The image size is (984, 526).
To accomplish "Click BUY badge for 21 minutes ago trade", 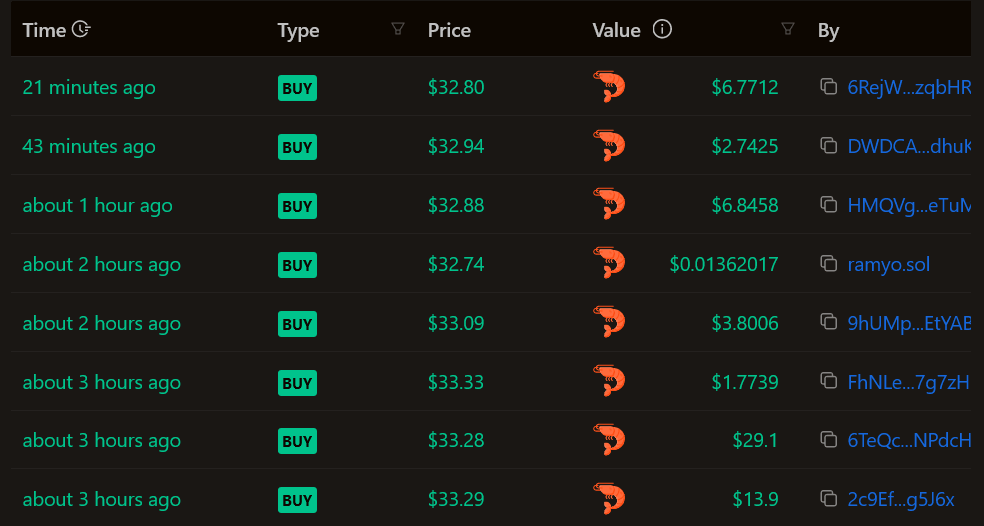I will [x=297, y=88].
